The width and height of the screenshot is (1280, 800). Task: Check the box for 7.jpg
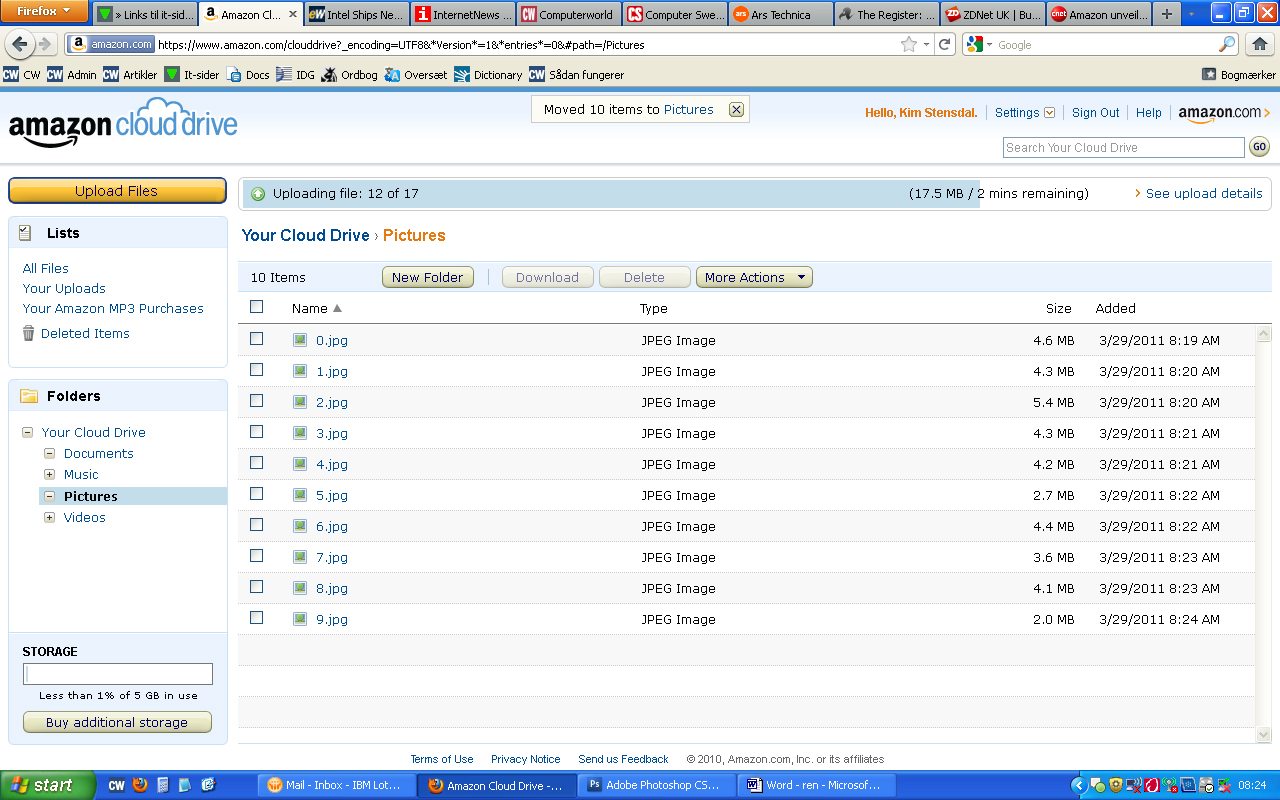coord(257,556)
